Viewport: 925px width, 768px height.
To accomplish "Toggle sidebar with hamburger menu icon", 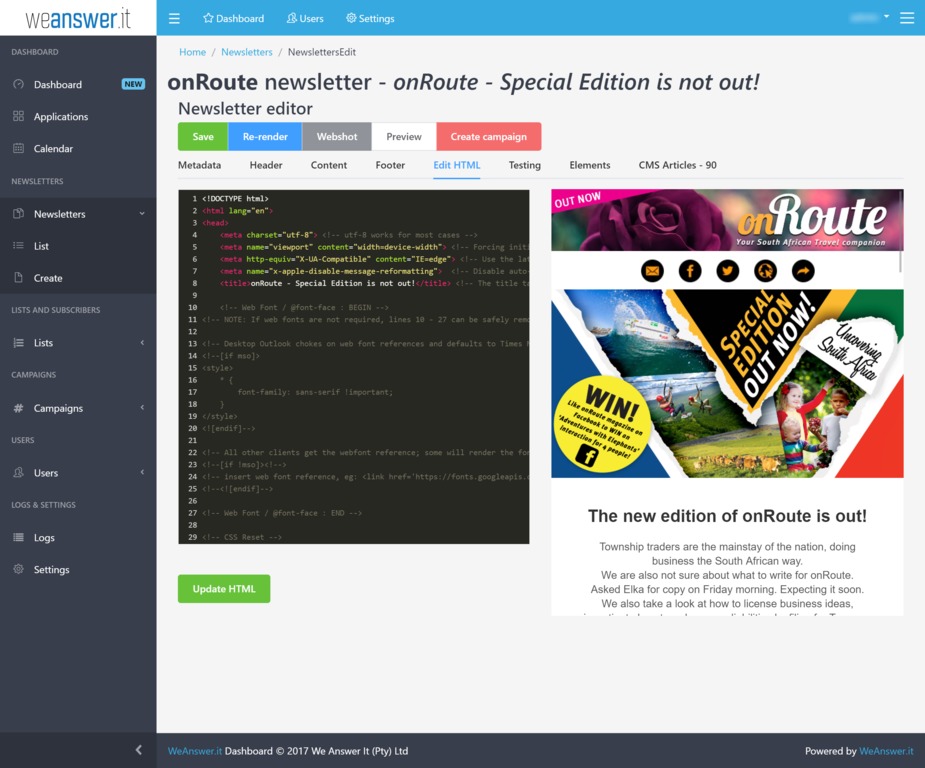I will 174,18.
